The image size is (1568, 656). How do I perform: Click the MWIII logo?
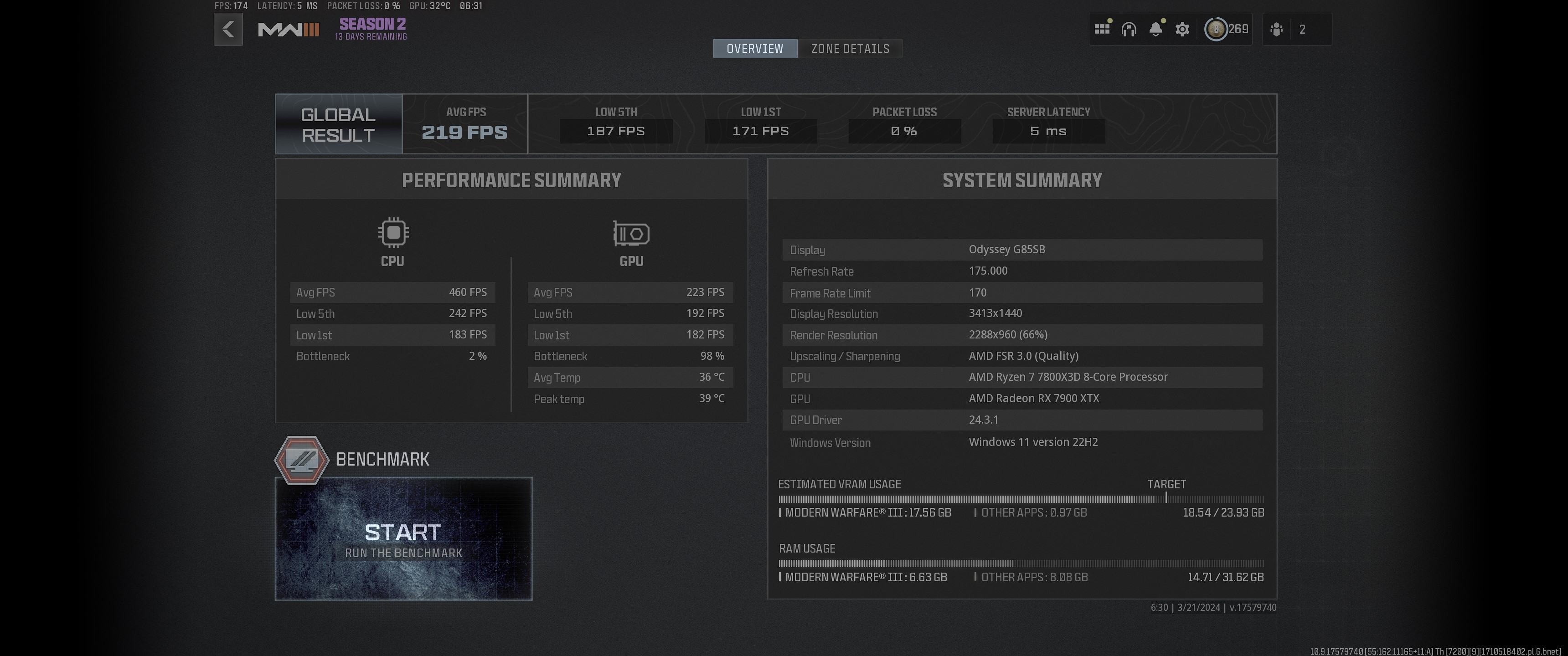[289, 29]
